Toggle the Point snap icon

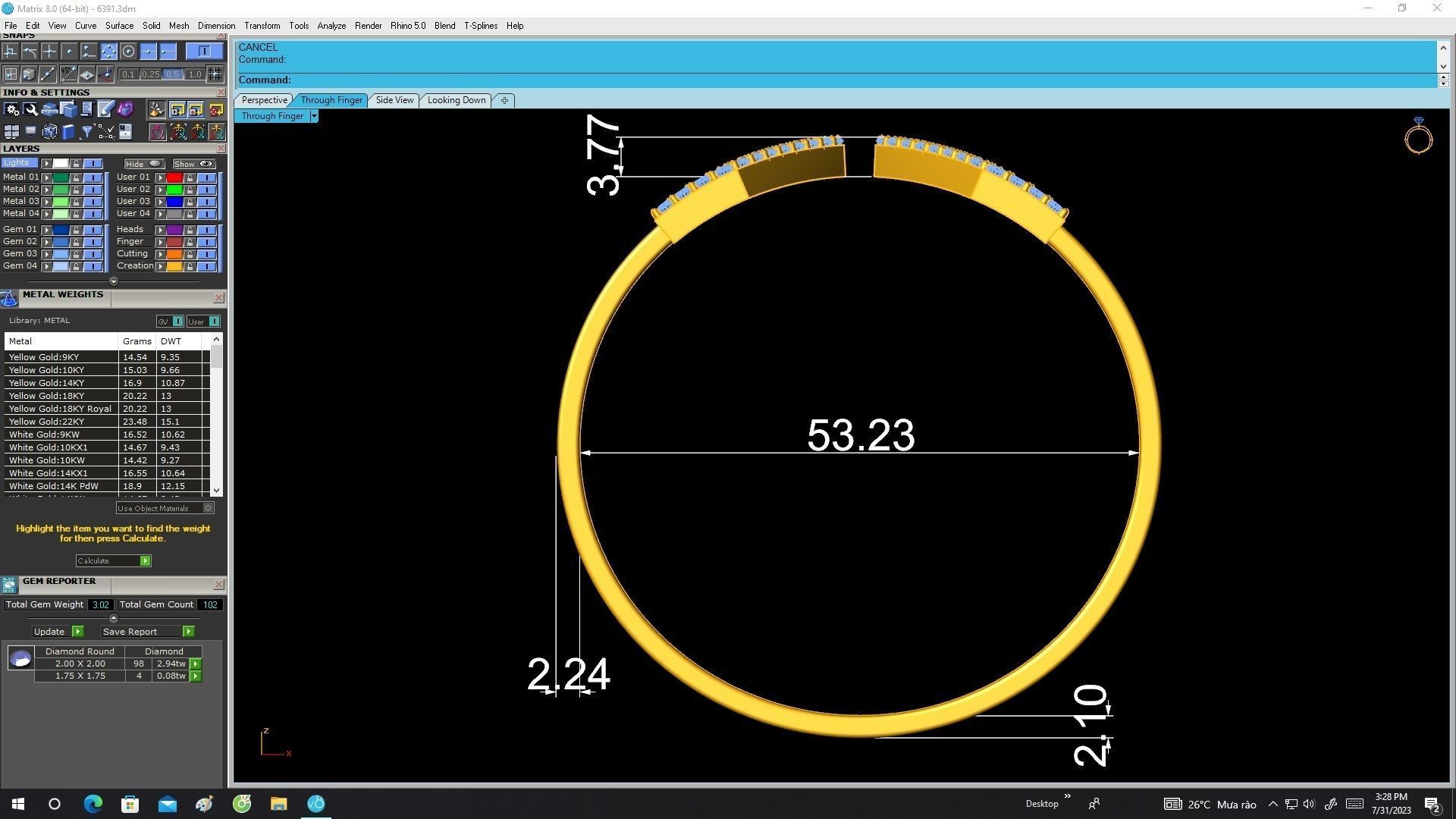(x=69, y=52)
